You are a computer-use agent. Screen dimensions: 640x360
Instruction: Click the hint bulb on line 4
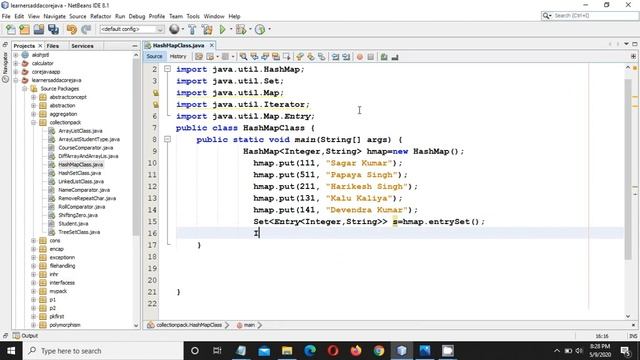click(156, 93)
